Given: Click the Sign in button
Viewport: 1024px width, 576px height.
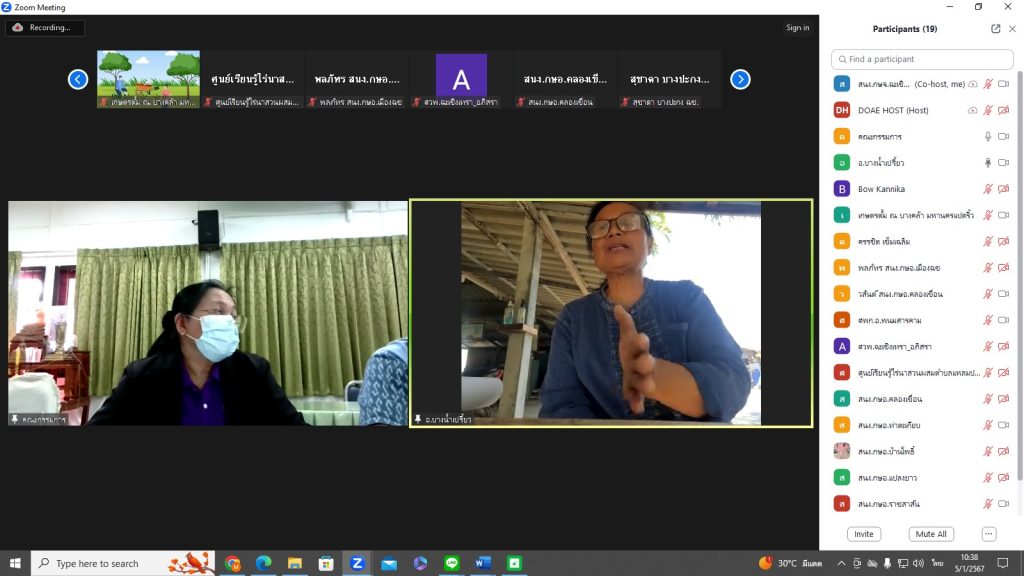Looking at the screenshot, I should [797, 28].
